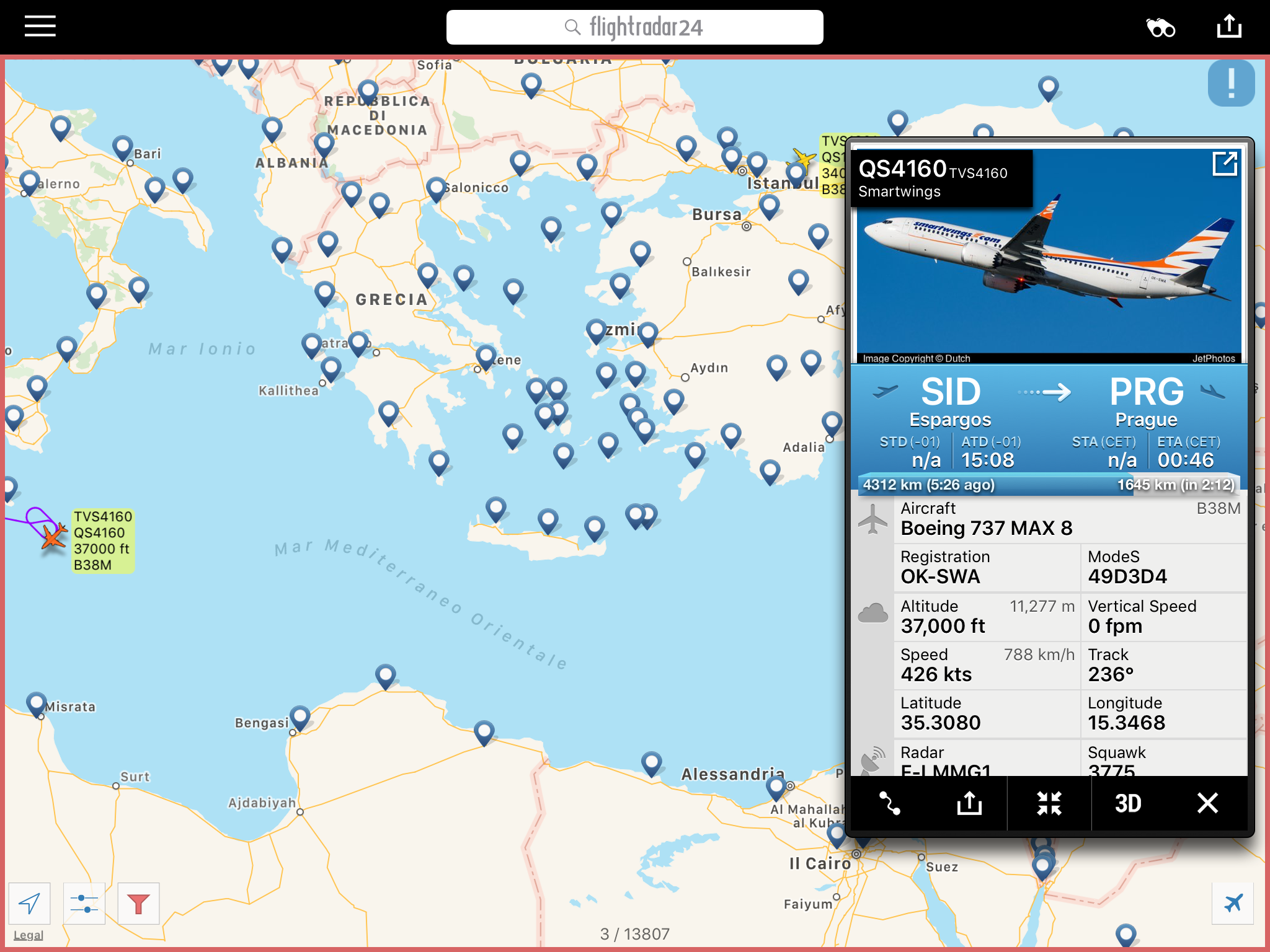
Task: Show flight route with route icon
Action: pyautogui.click(x=890, y=803)
